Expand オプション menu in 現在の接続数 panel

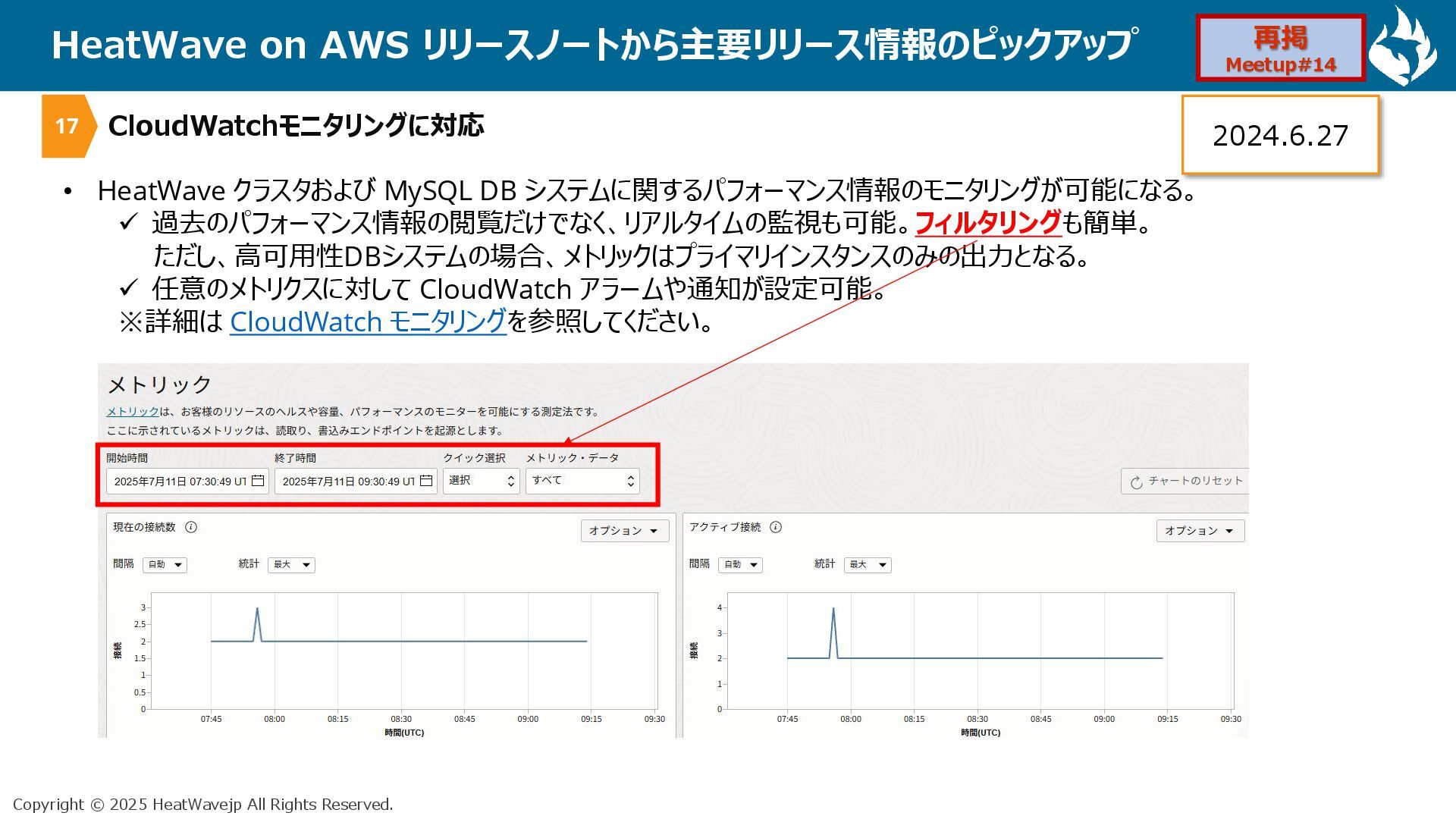click(x=624, y=531)
